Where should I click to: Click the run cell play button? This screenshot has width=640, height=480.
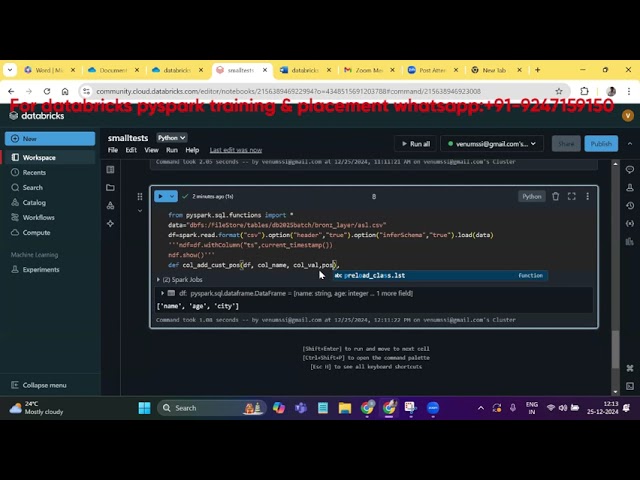tap(160, 196)
